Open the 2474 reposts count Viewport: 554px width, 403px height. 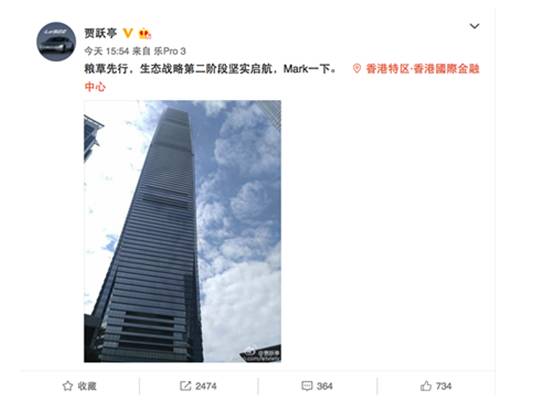click(x=206, y=386)
